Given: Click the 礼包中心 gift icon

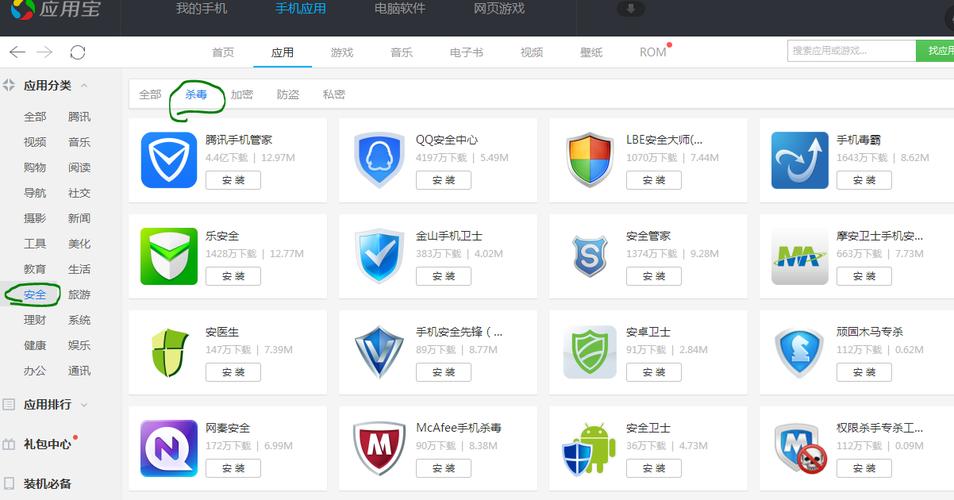Looking at the screenshot, I should [x=9, y=445].
